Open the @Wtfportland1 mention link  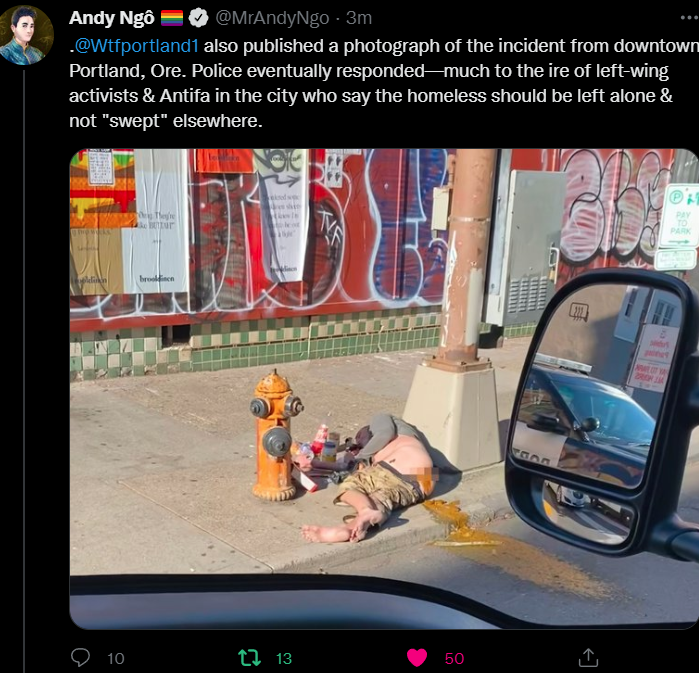(136, 46)
